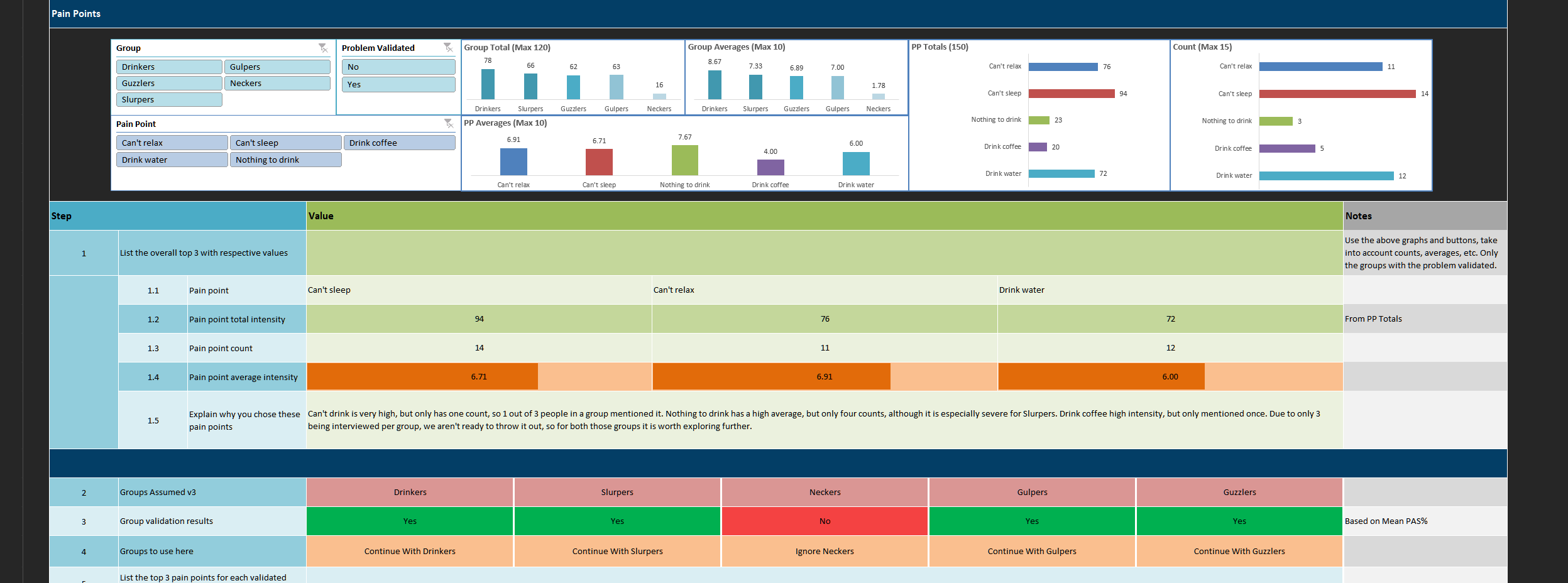1568x583 pixels.
Task: Select the Group validation results label
Action: (x=212, y=521)
